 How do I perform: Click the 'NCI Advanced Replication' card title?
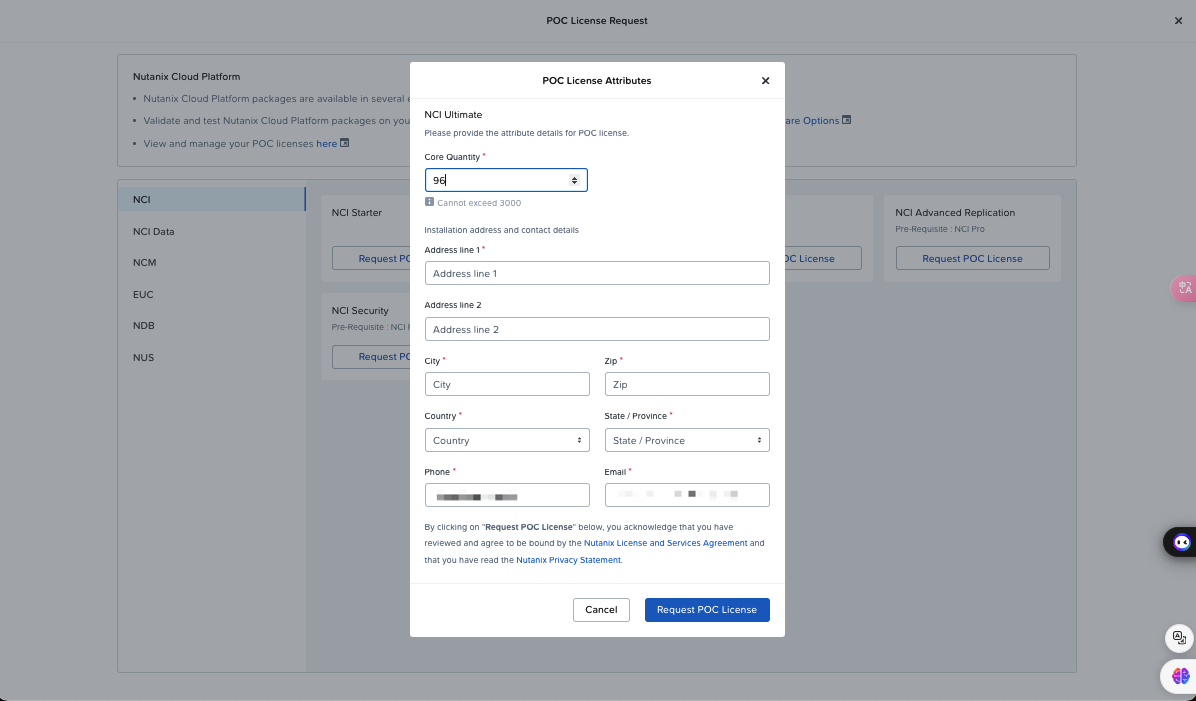pos(955,213)
